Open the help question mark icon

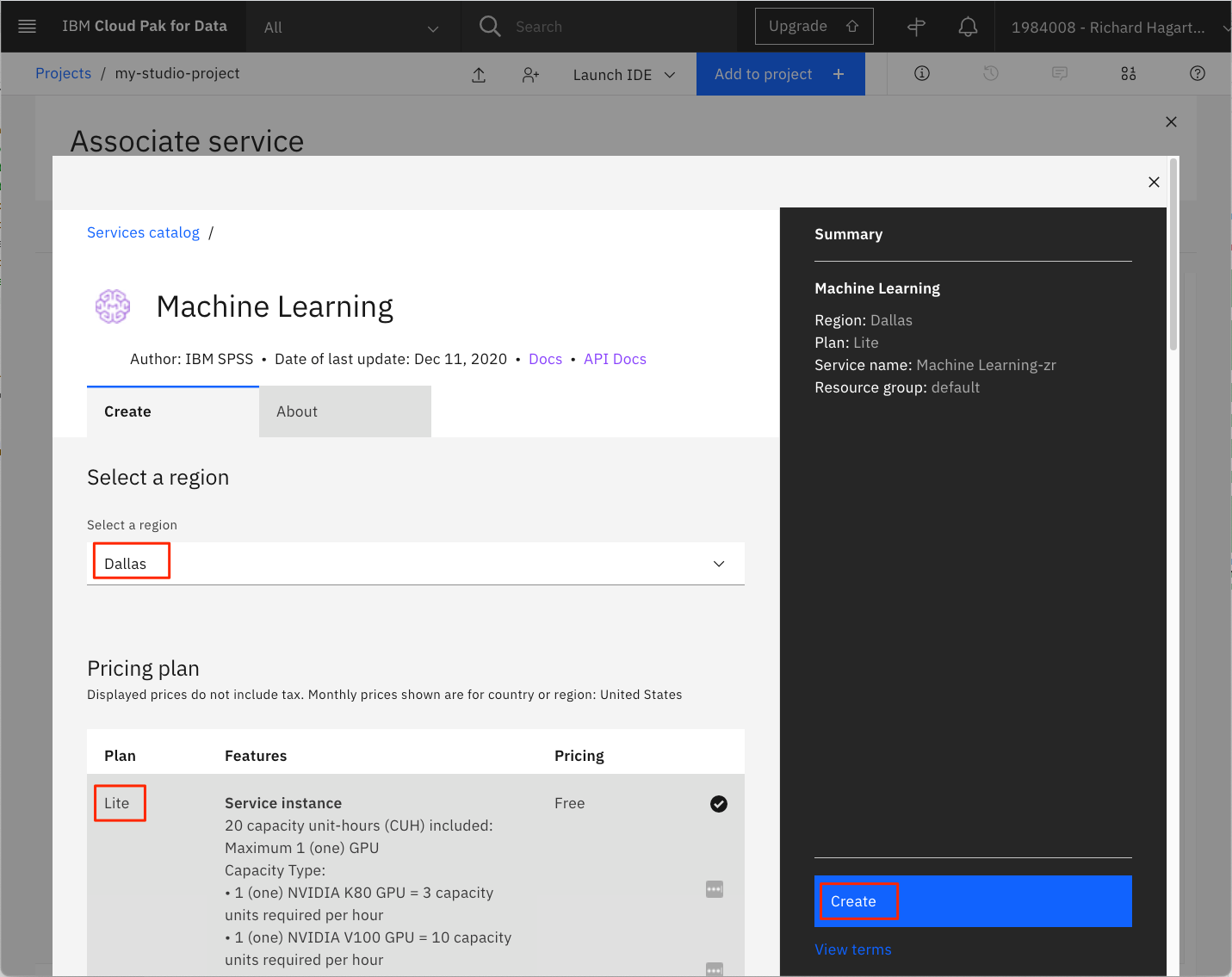(x=1198, y=73)
